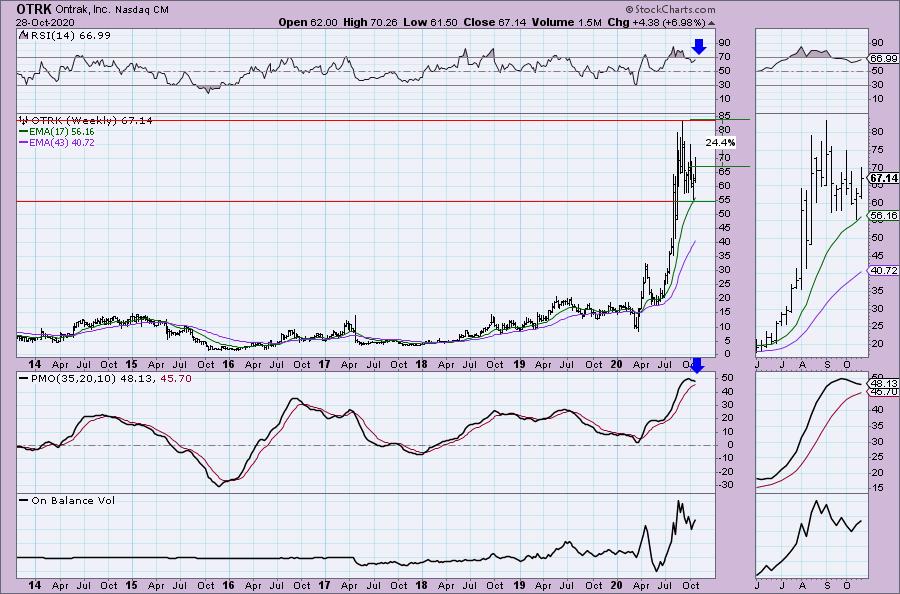Click the line icon before RSI(14)
This screenshot has height=594, width=900.
click(22, 35)
